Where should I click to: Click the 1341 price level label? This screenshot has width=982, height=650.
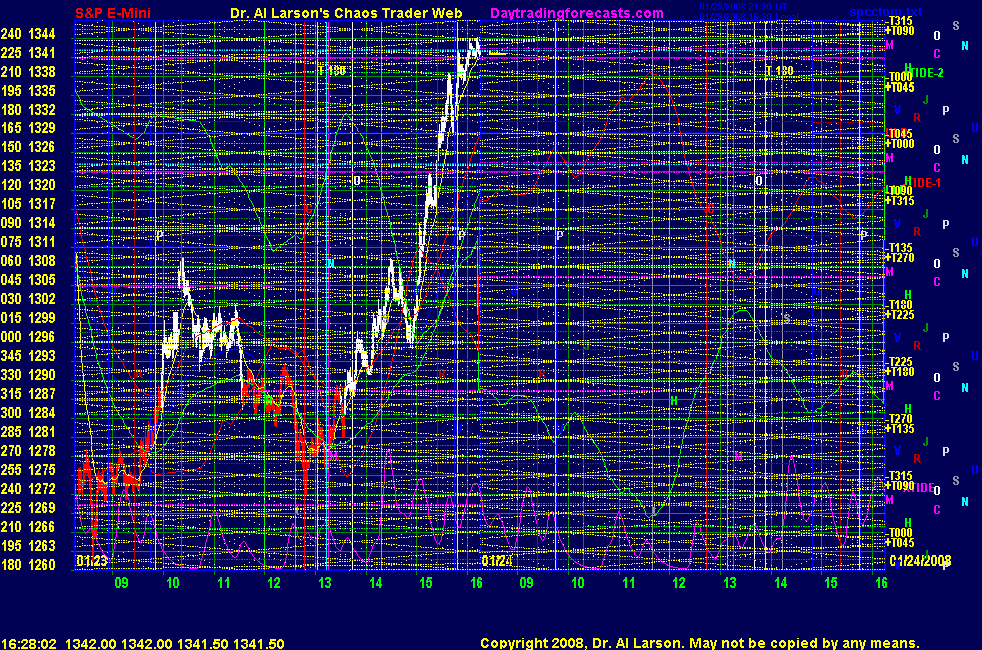coord(41,53)
